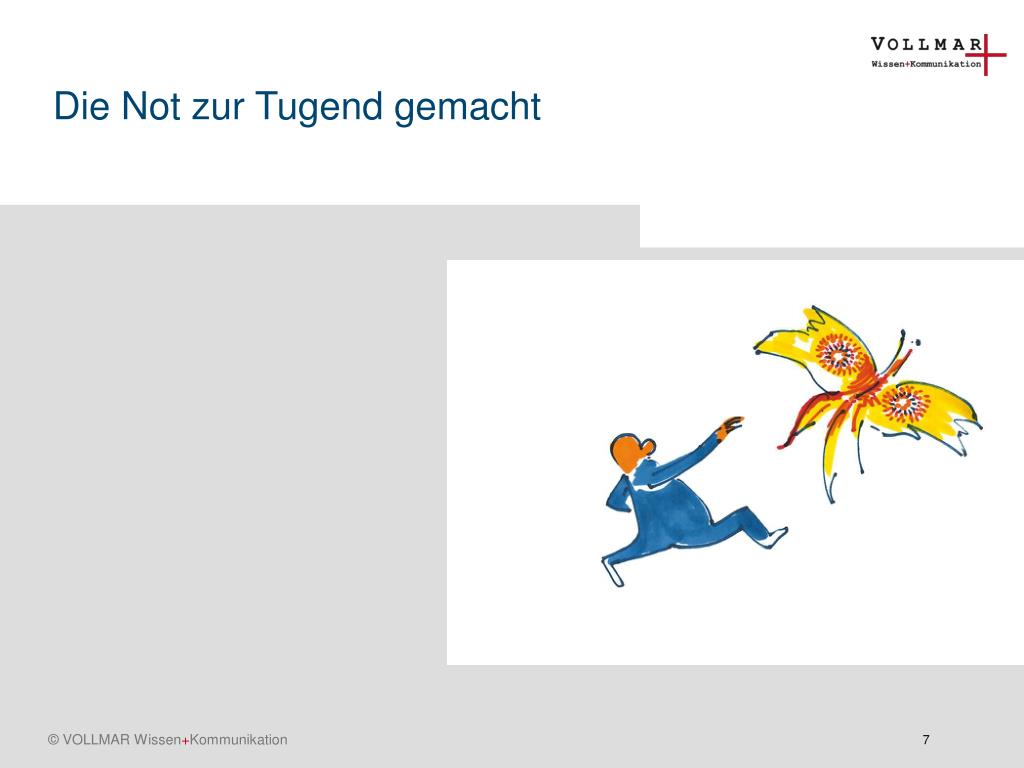
Task: Click the butterfly in the illustration
Action: click(868, 402)
